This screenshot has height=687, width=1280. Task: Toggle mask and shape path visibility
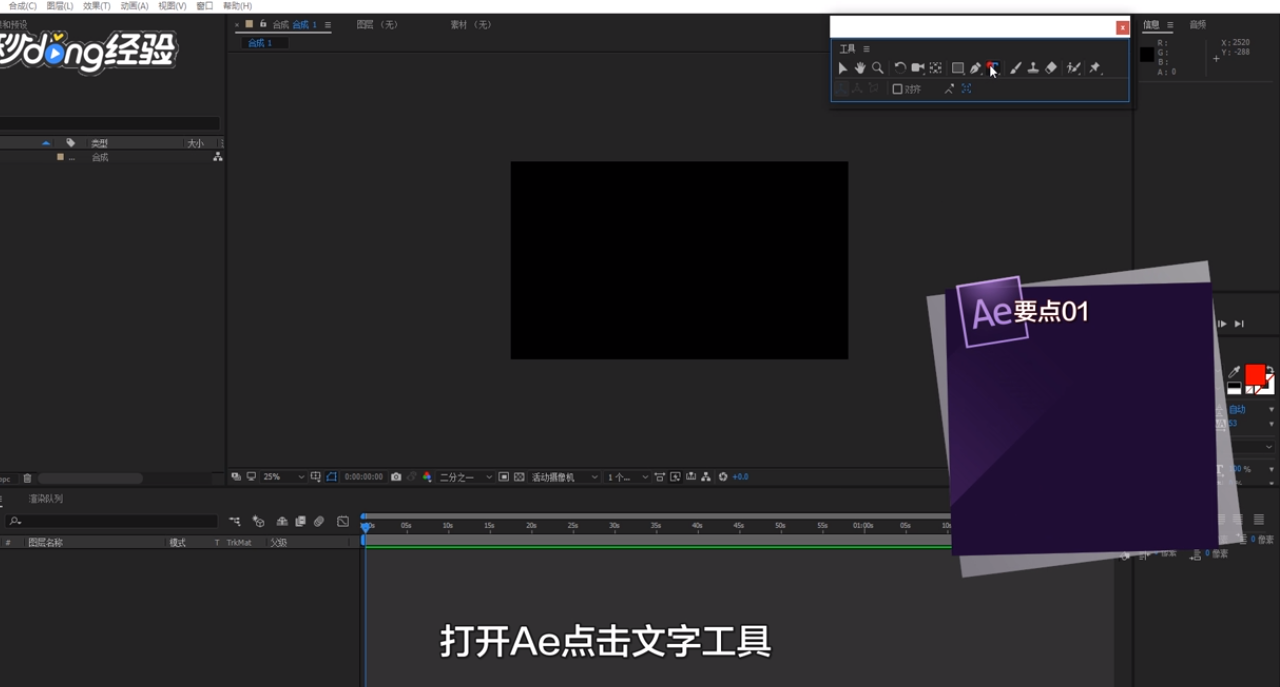pos(331,477)
